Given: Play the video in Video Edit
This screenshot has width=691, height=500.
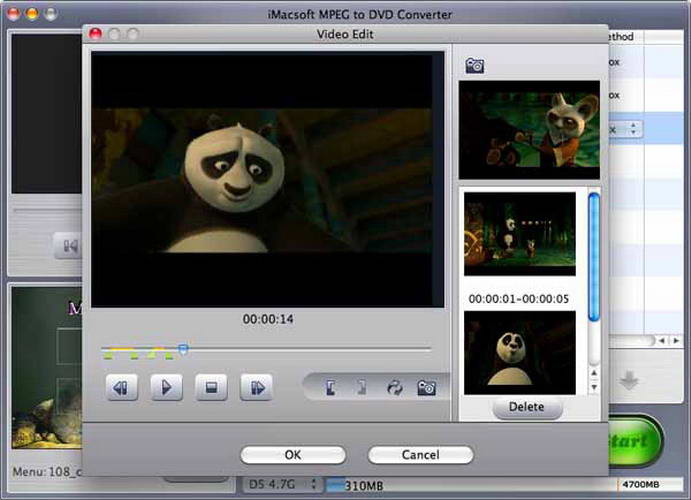Looking at the screenshot, I should 167,388.
